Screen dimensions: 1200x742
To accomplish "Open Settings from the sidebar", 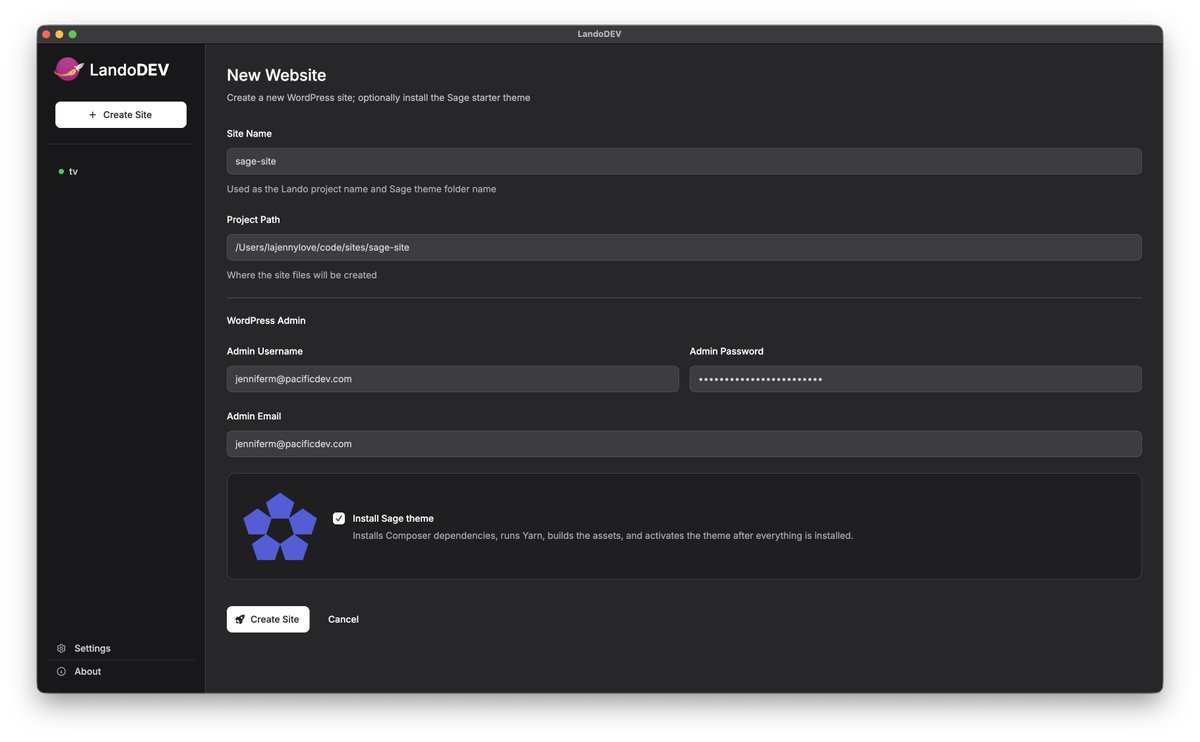I will point(92,648).
